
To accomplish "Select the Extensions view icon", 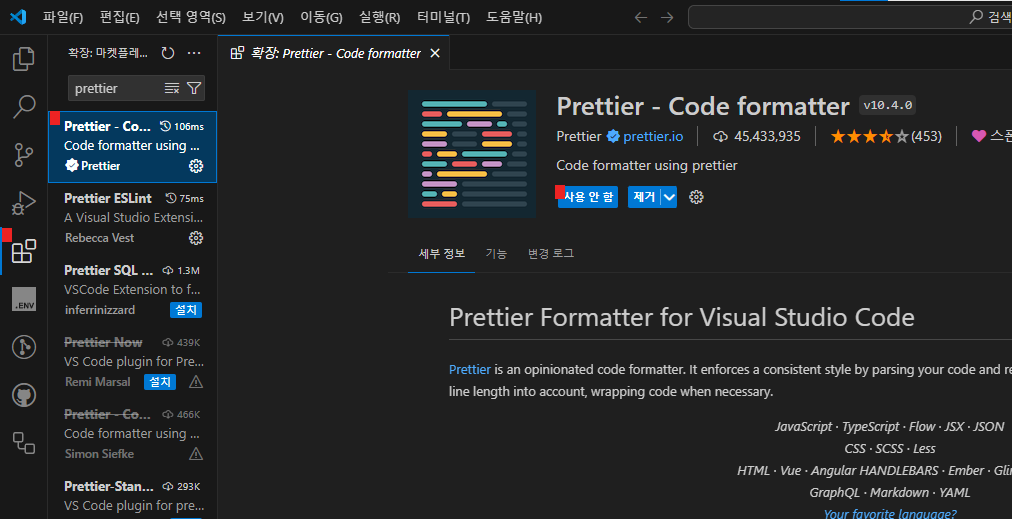I will (24, 251).
